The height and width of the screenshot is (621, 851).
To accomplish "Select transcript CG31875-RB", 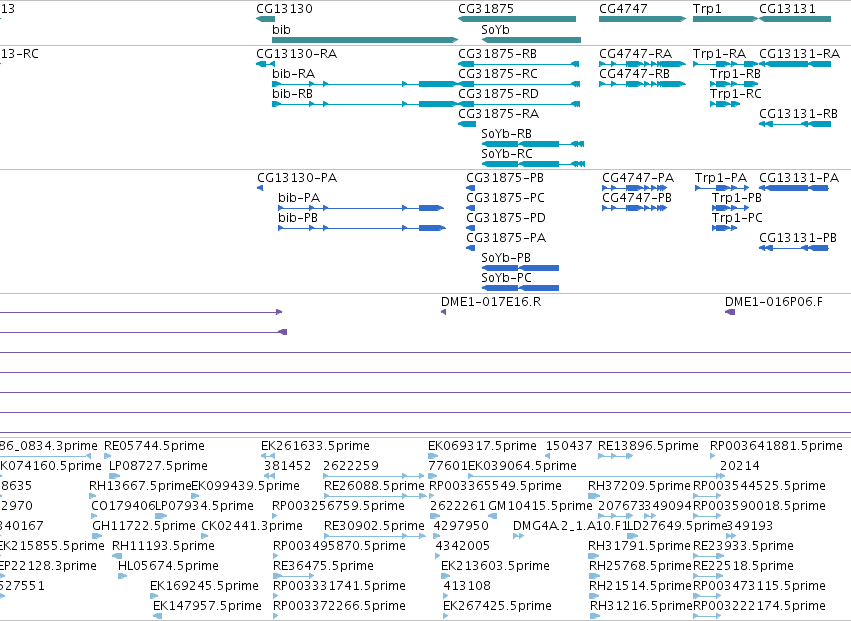I will pyautogui.click(x=519, y=64).
